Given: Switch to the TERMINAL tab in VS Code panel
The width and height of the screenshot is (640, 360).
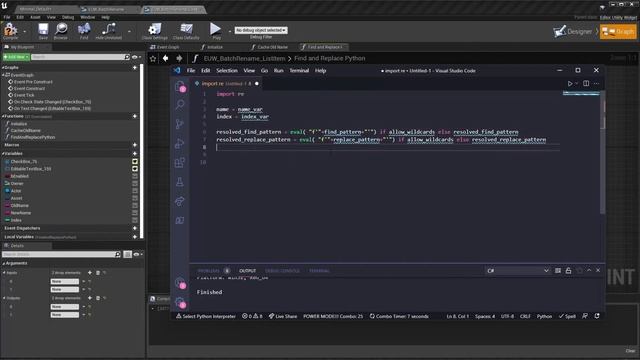Looking at the screenshot, I should tap(319, 271).
